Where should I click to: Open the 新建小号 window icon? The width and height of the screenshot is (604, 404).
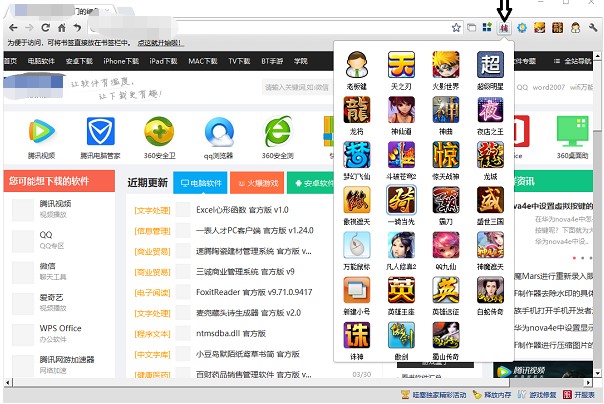(x=357, y=290)
